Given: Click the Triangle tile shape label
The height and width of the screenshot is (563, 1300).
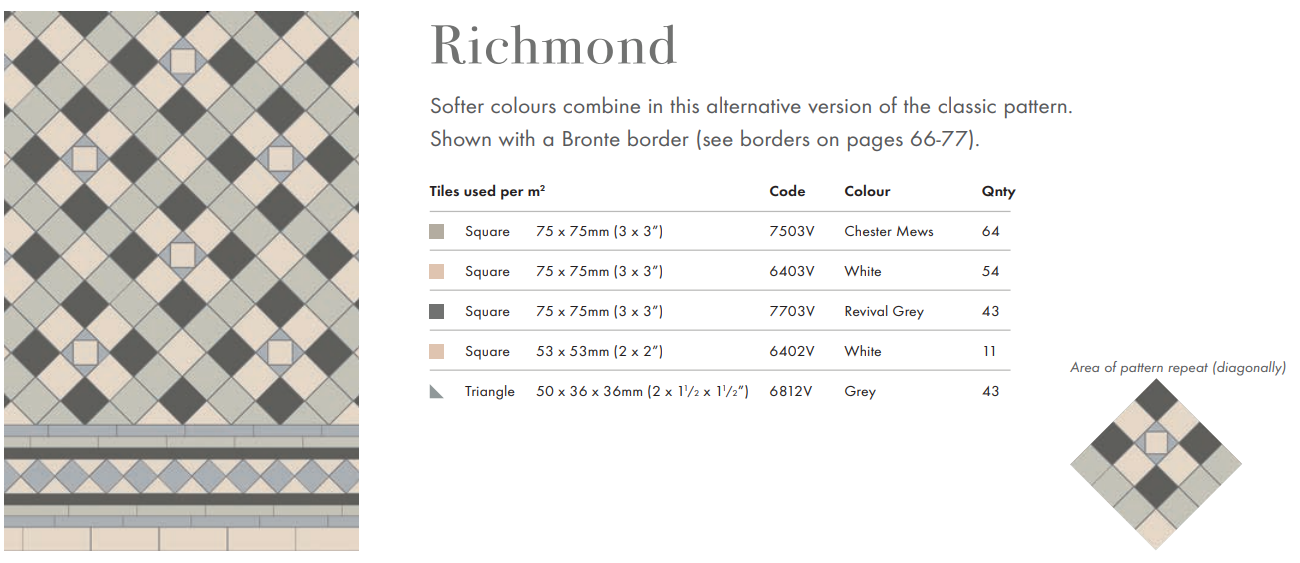Looking at the screenshot, I should point(490,392).
